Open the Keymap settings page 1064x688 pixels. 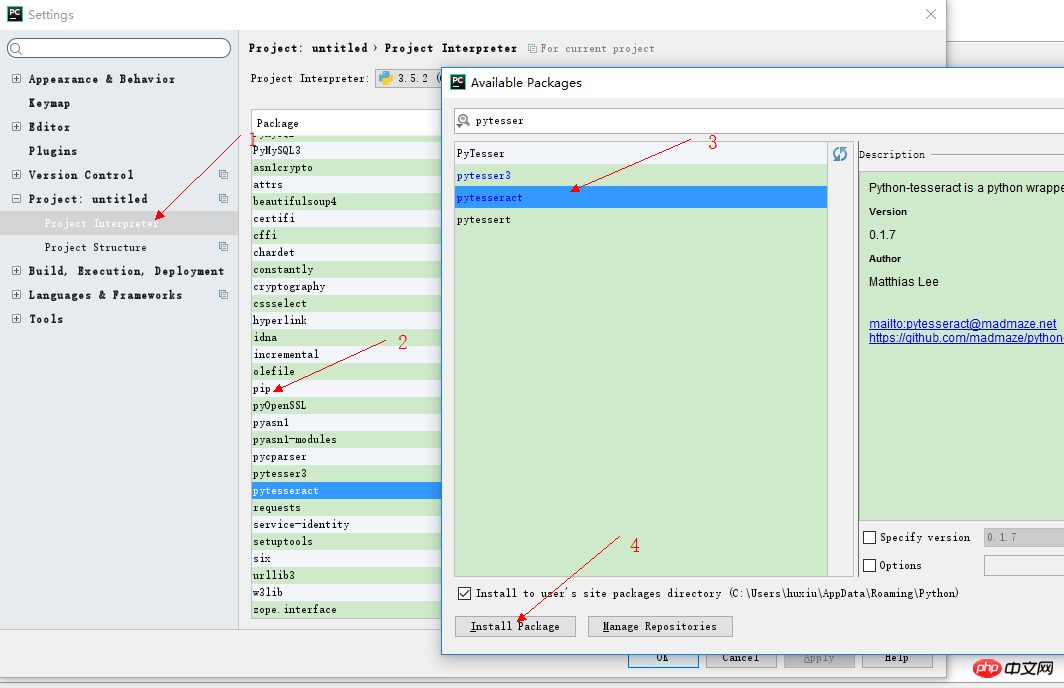click(49, 103)
